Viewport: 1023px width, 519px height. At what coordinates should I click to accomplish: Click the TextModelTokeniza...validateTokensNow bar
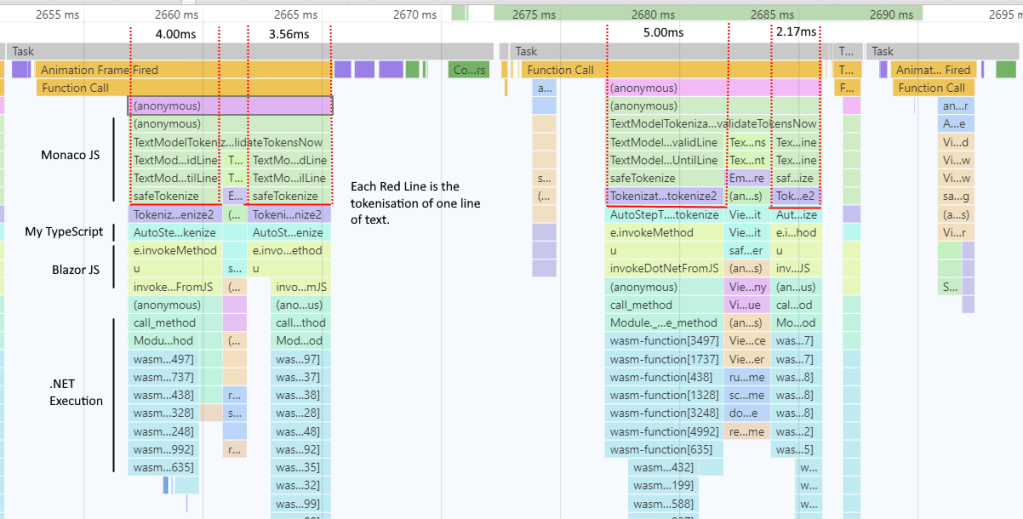point(713,124)
